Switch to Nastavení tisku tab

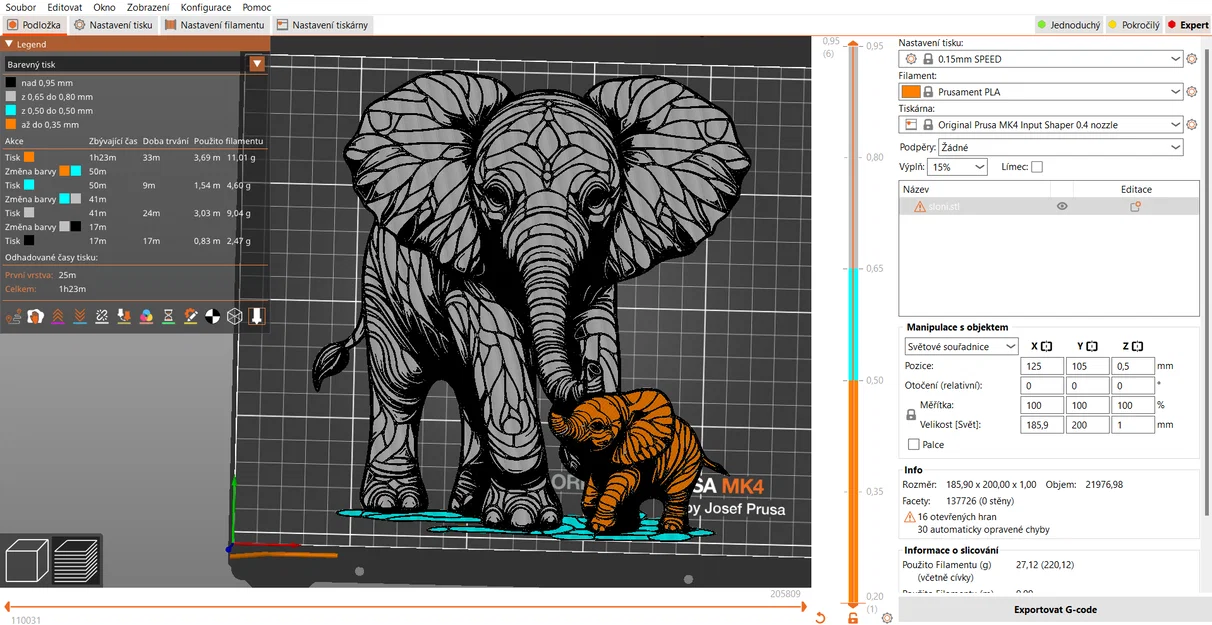(113, 25)
